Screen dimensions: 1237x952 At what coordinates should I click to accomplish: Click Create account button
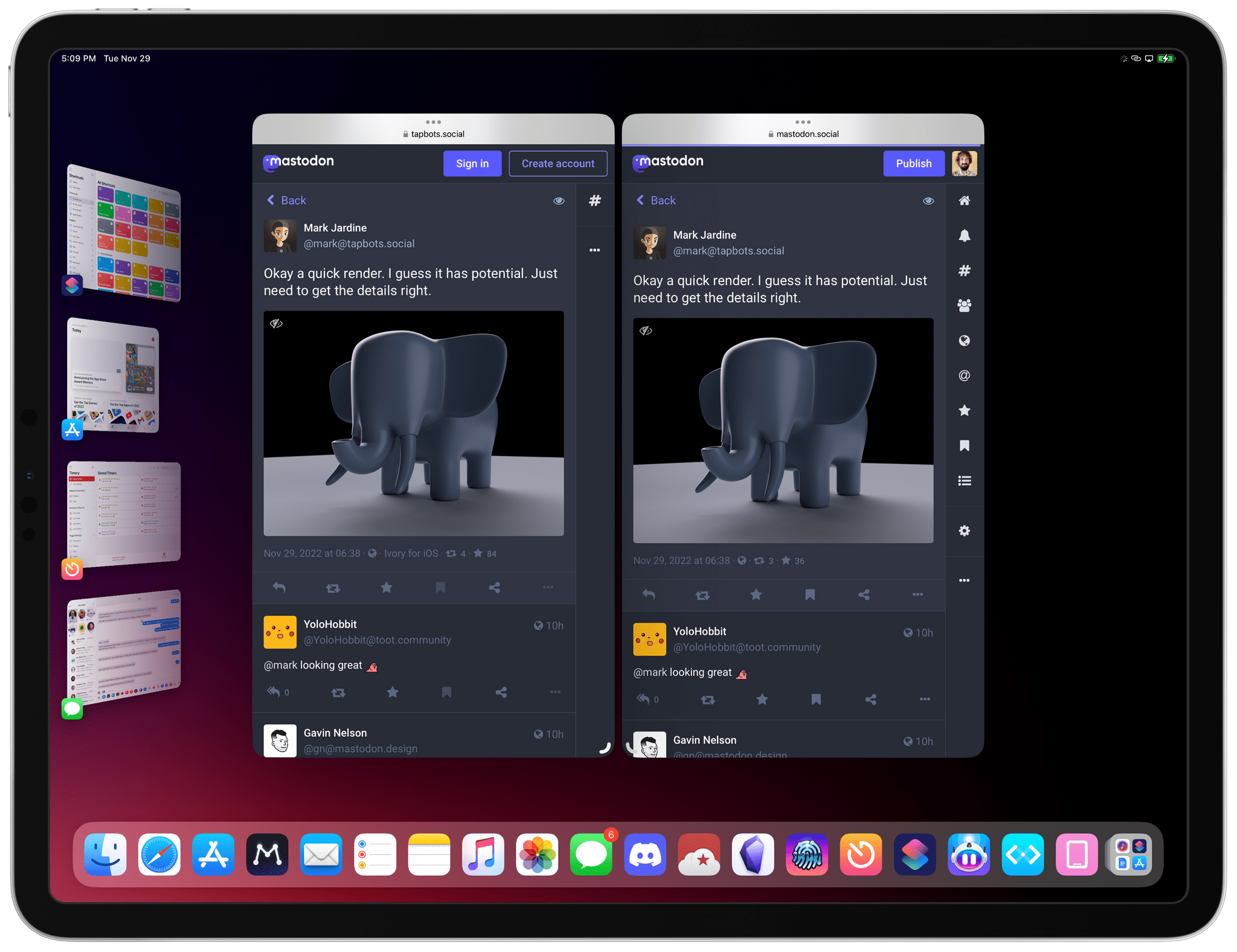pos(558,164)
